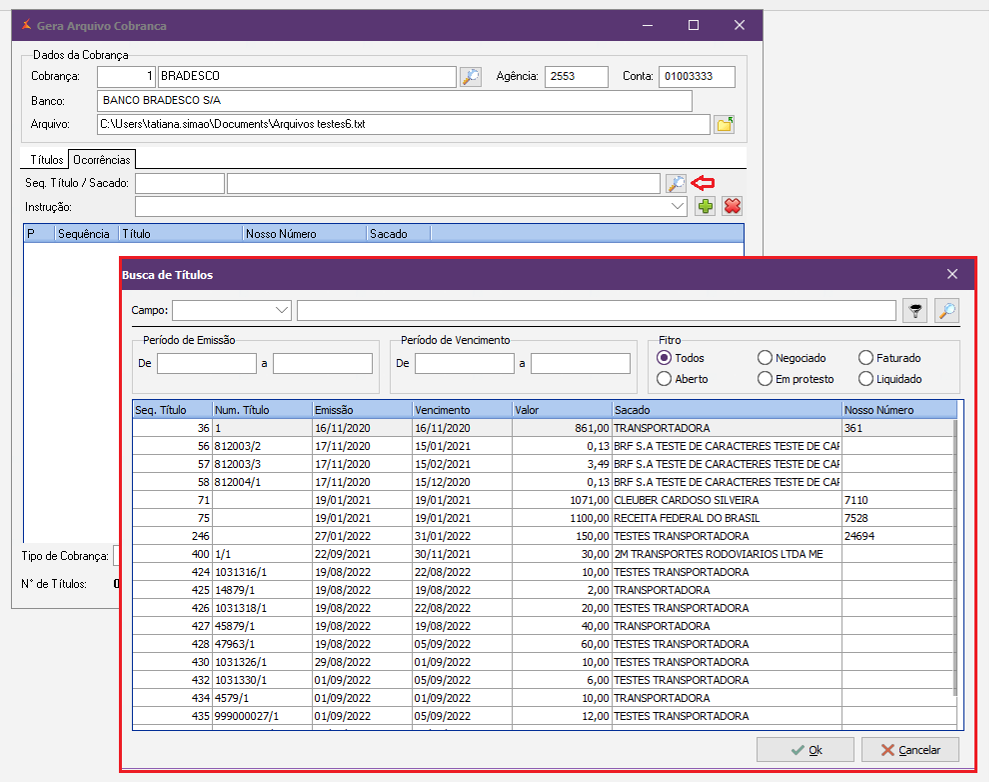The width and height of the screenshot is (989, 782).
Task: Open the Instrução dropdown
Action: 678,206
